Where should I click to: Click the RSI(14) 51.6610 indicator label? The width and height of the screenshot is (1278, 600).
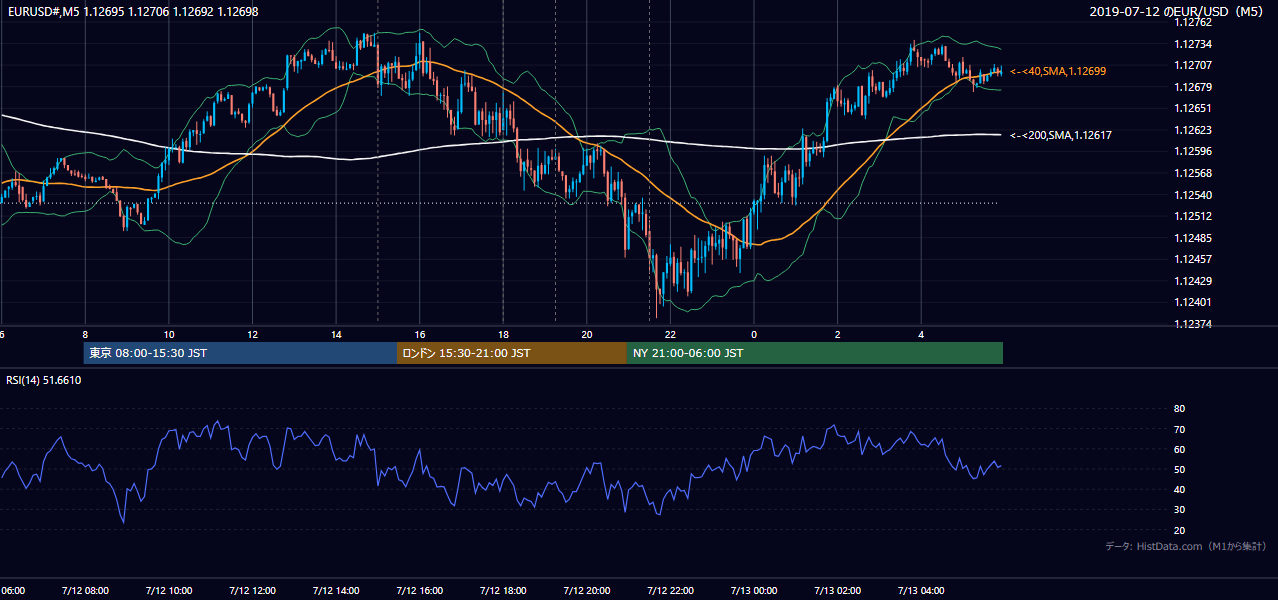(44, 381)
